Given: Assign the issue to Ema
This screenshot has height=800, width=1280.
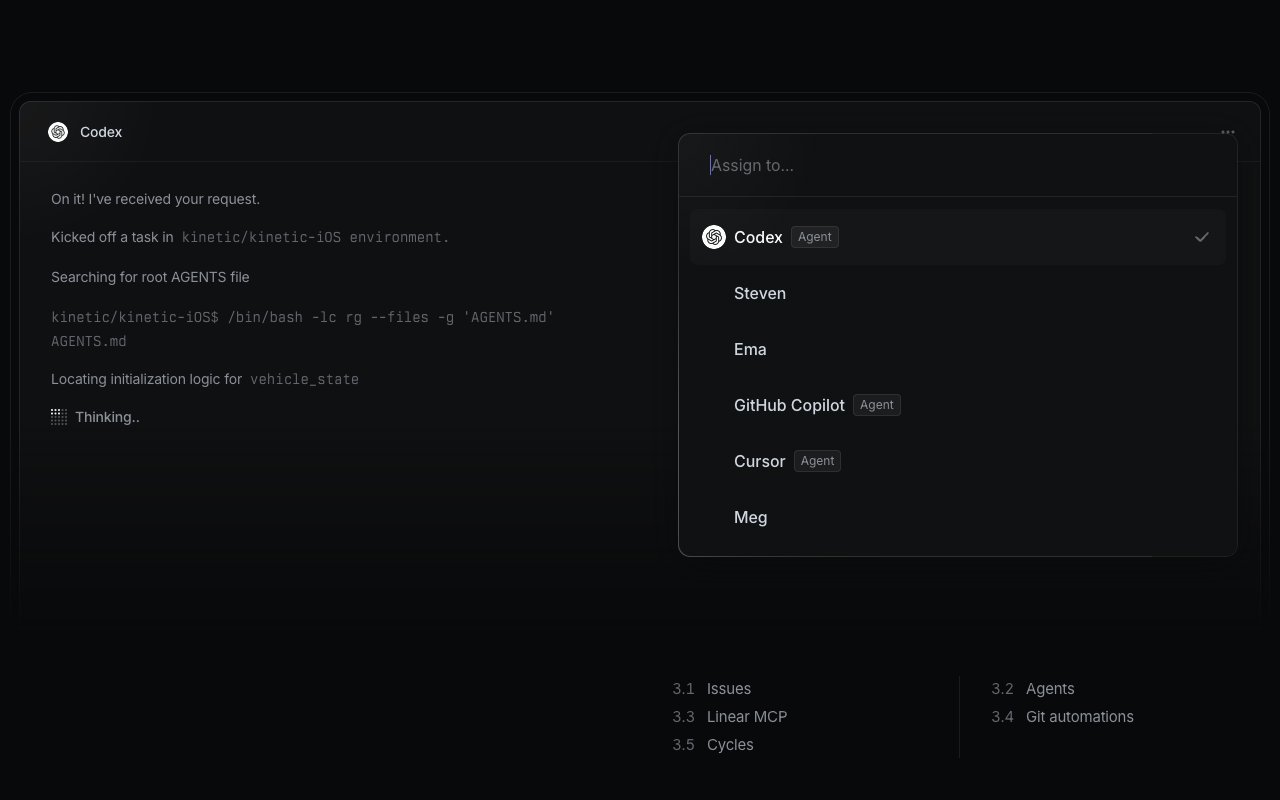Looking at the screenshot, I should click(958, 349).
